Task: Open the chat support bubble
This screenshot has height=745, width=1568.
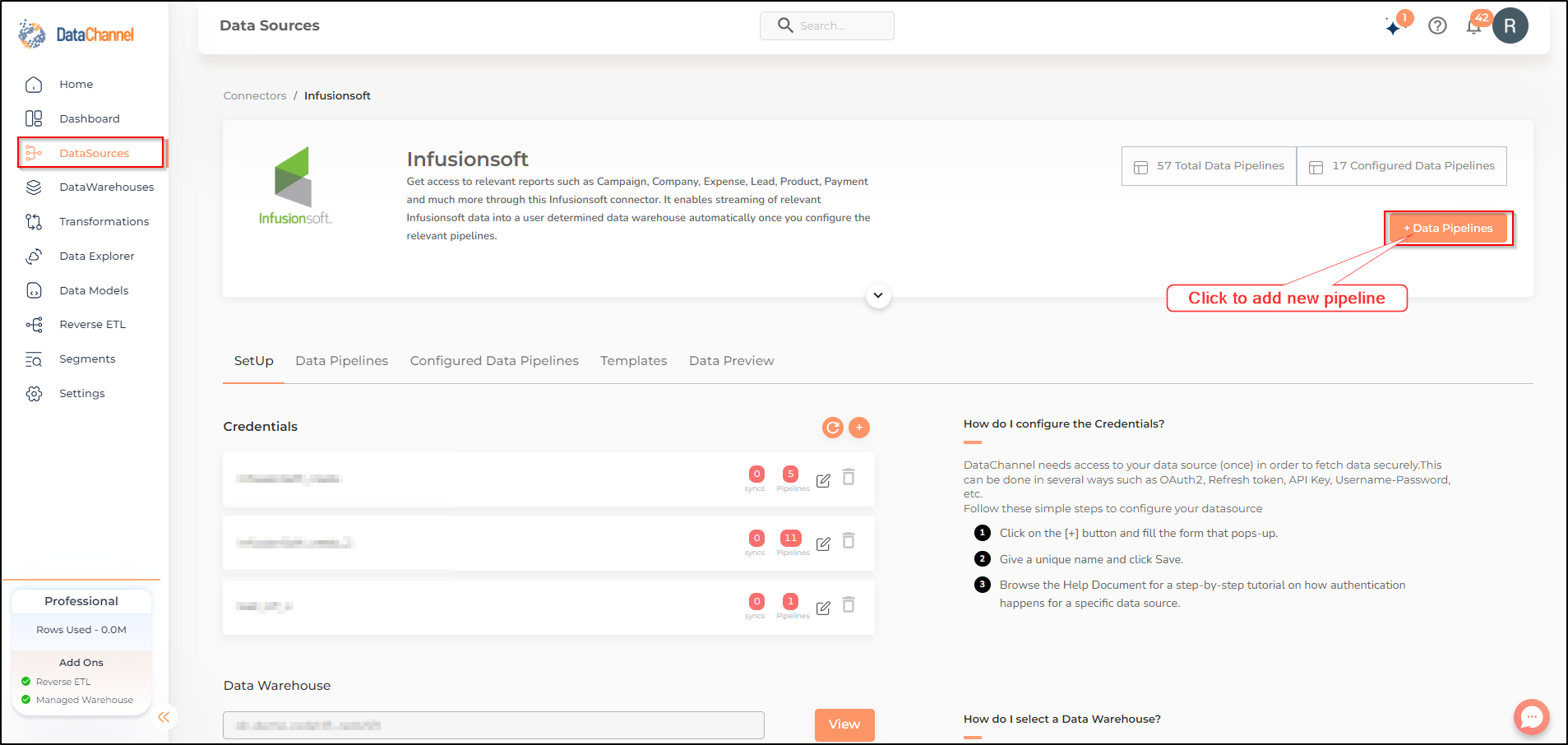Action: point(1531,717)
